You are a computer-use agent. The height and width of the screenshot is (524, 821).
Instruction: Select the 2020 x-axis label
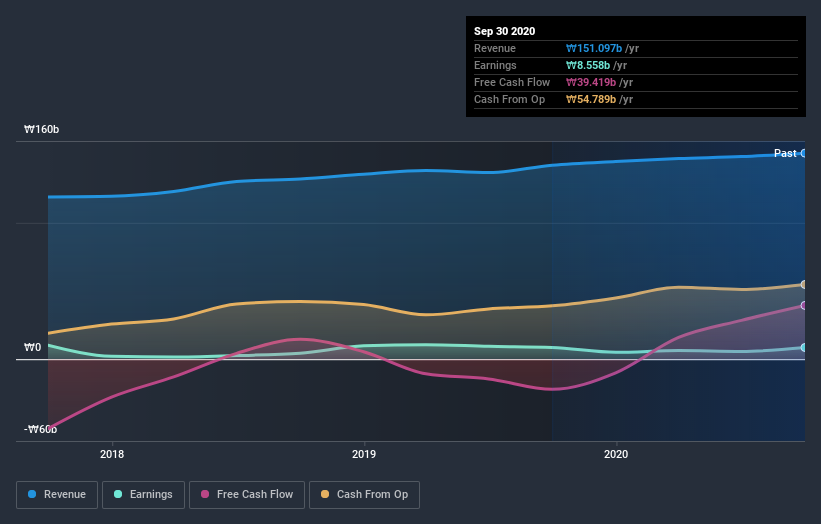pyautogui.click(x=616, y=454)
